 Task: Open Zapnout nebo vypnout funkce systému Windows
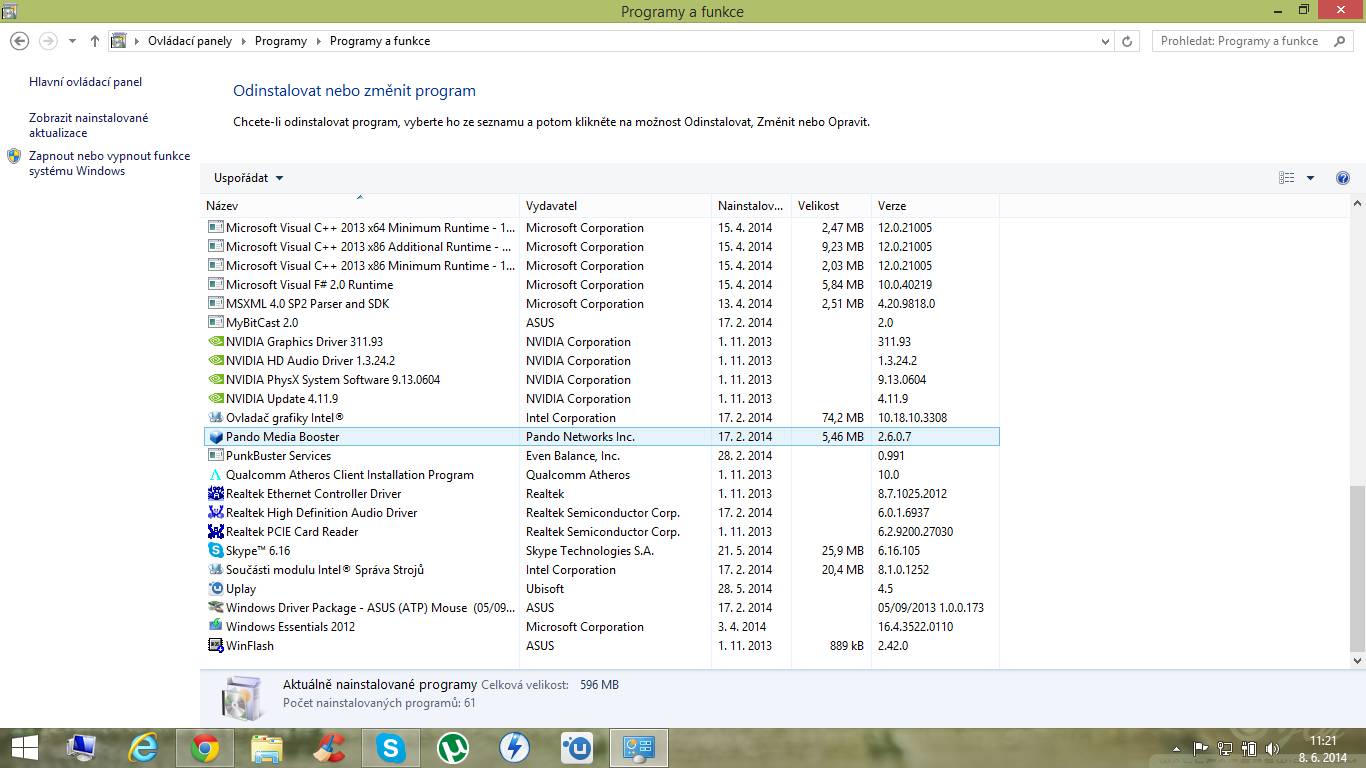110,163
